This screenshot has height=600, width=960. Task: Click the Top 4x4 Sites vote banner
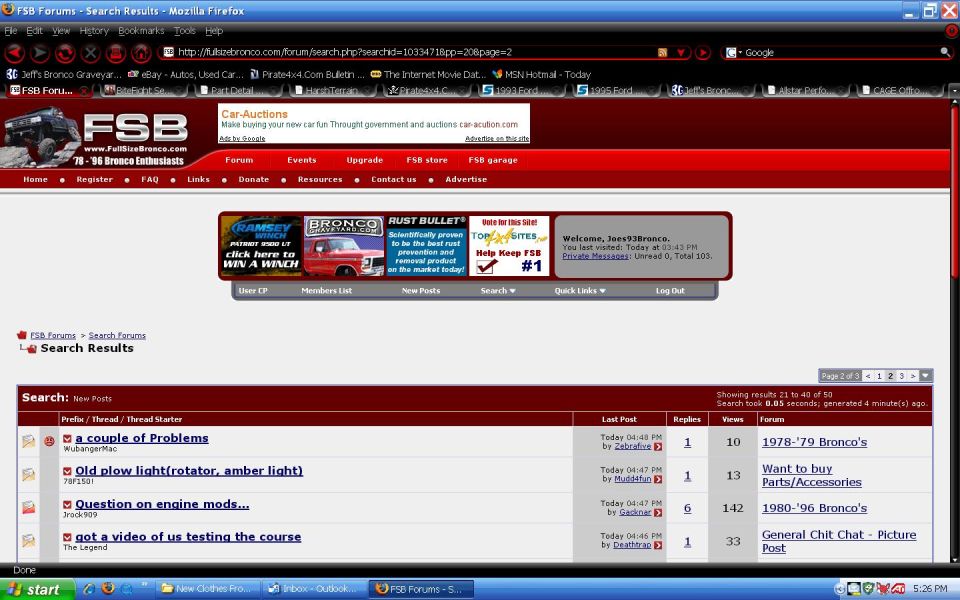pos(509,246)
